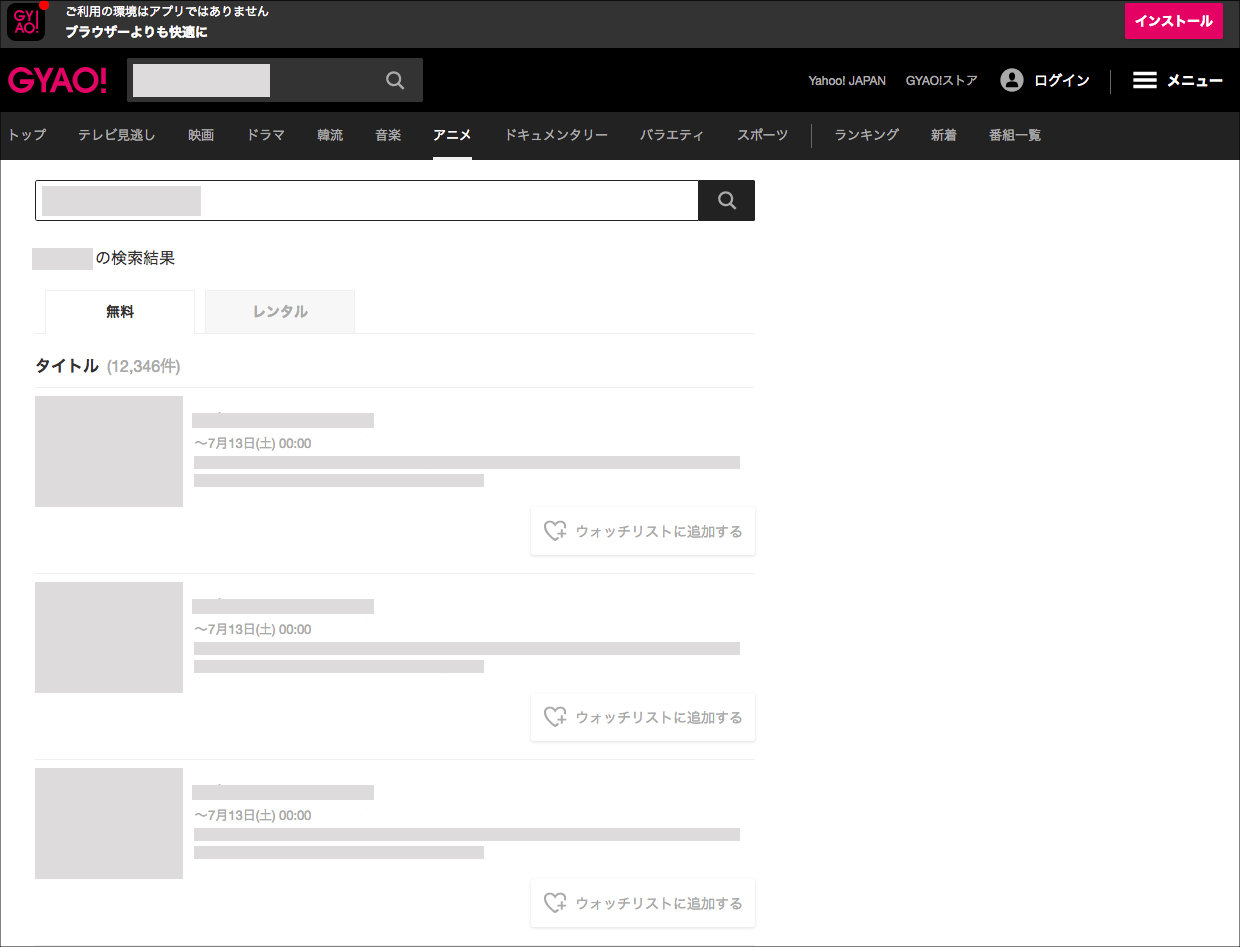Open the Yahoo! JAPAN link

[847, 80]
